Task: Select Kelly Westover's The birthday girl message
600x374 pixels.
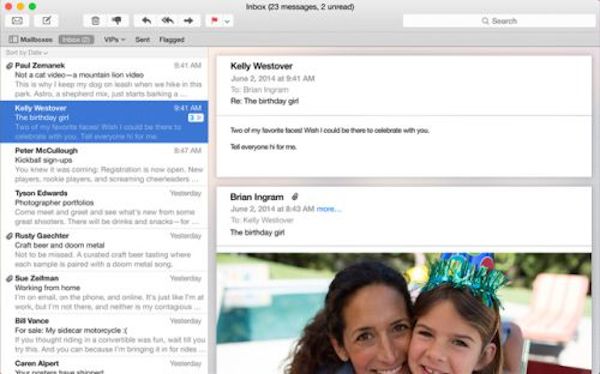Action: (104, 122)
